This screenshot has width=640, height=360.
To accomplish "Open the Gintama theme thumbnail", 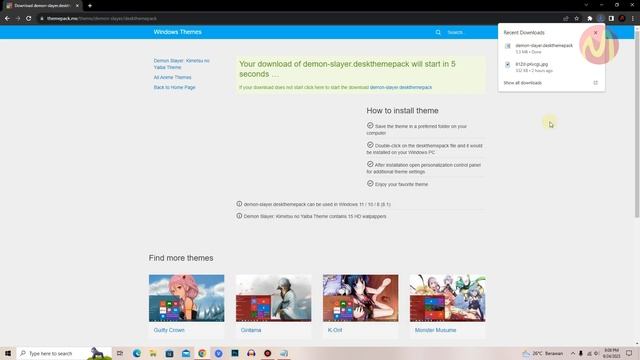I will coord(273,298).
